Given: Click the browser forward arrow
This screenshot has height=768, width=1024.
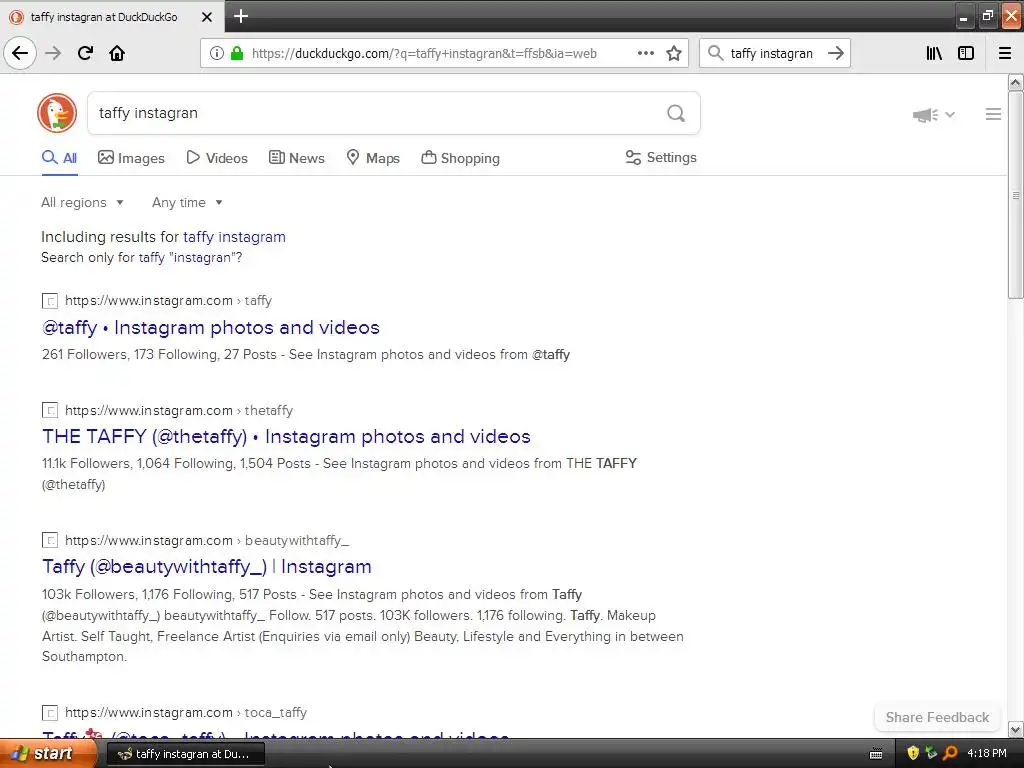Looking at the screenshot, I should click(x=53, y=53).
